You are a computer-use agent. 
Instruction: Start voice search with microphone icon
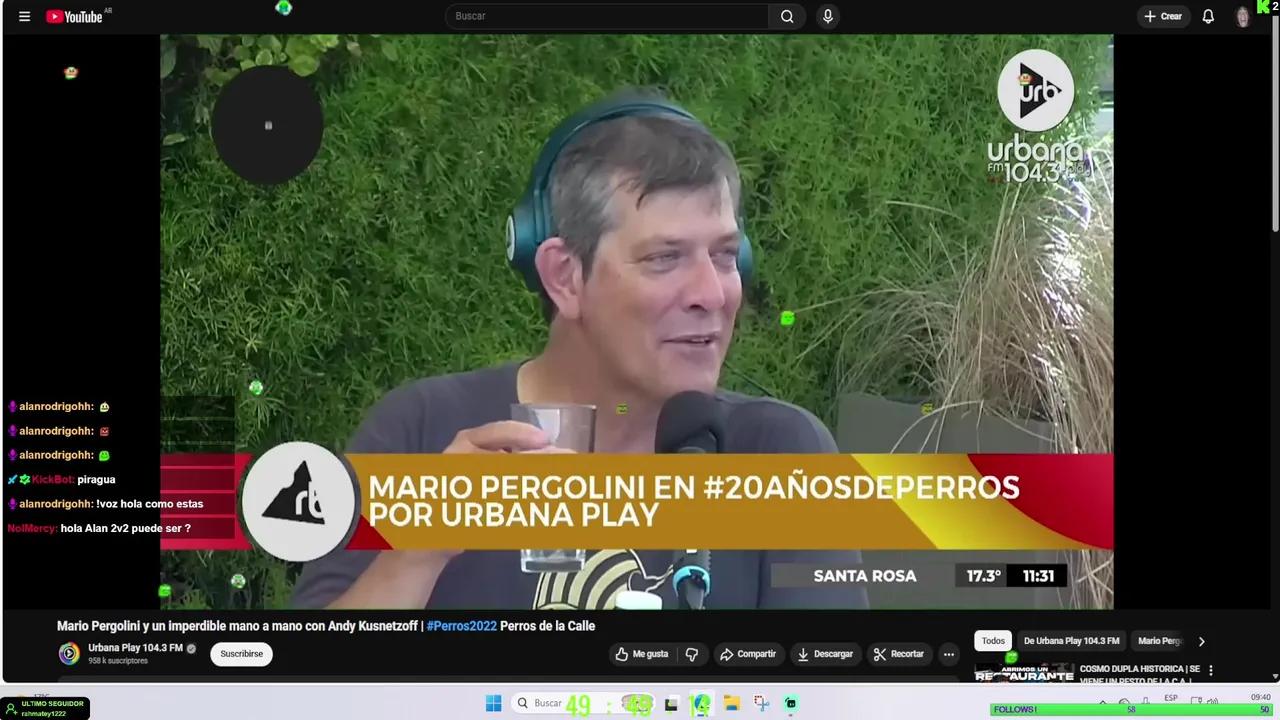[x=827, y=16]
